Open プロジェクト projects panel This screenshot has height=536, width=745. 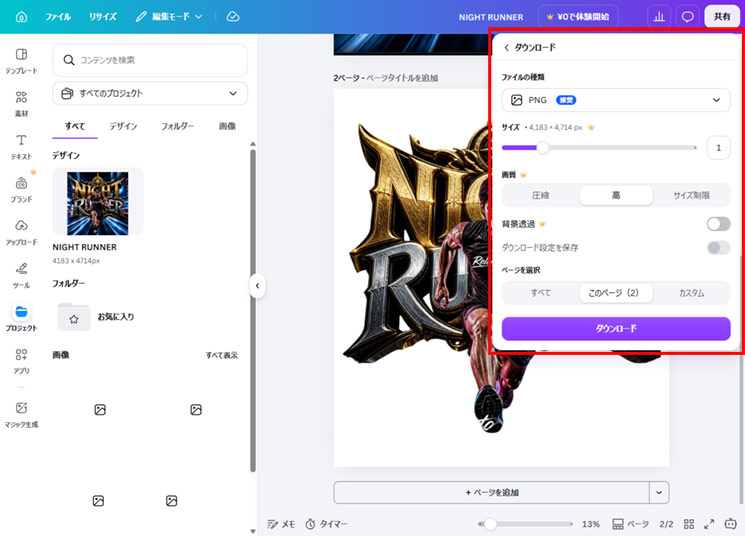(x=21, y=317)
